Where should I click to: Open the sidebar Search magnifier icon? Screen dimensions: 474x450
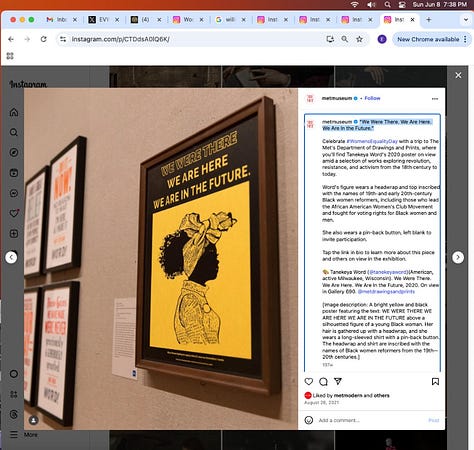(x=14, y=132)
